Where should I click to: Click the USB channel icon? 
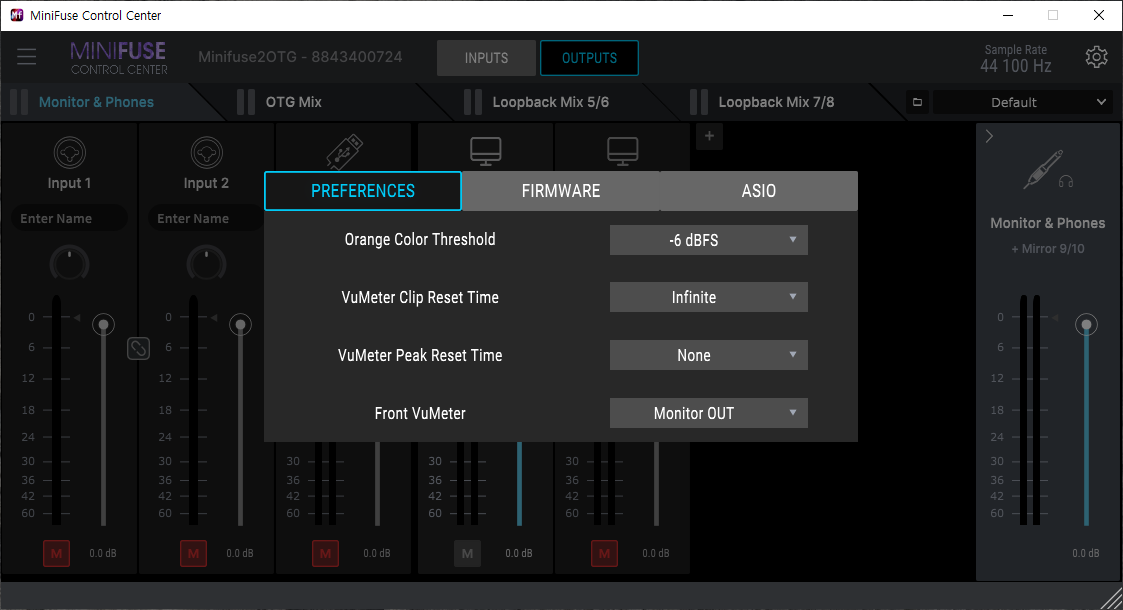click(343, 150)
